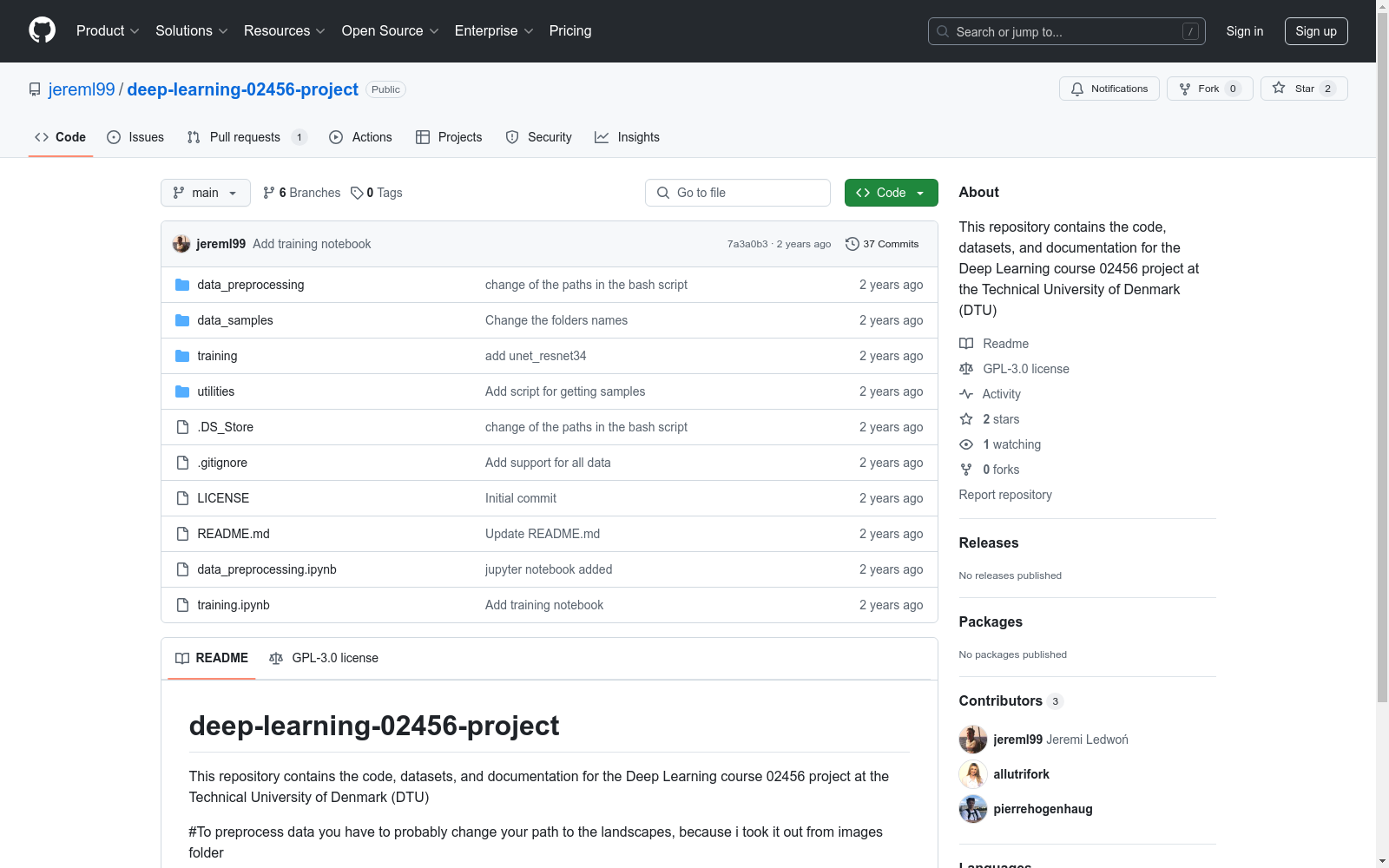The width and height of the screenshot is (1389, 868).
Task: Switch to the Actions tab
Action: 360,137
